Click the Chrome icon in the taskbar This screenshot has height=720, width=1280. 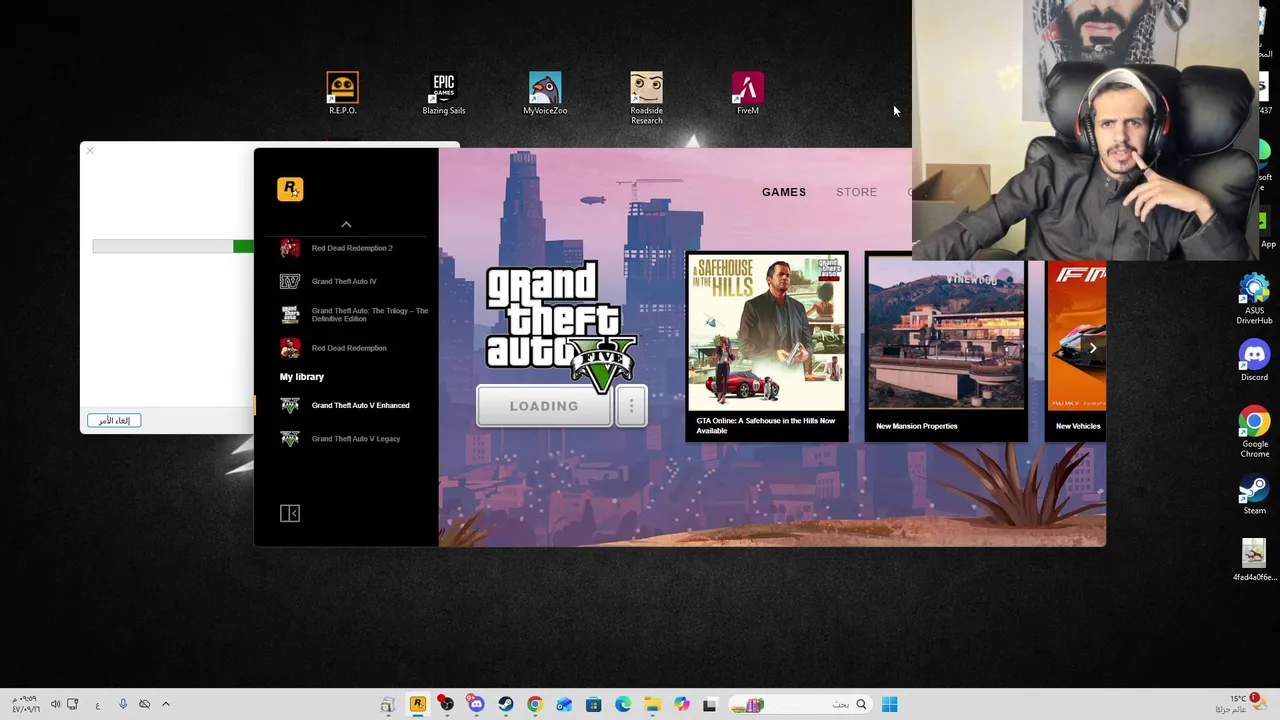pos(535,704)
